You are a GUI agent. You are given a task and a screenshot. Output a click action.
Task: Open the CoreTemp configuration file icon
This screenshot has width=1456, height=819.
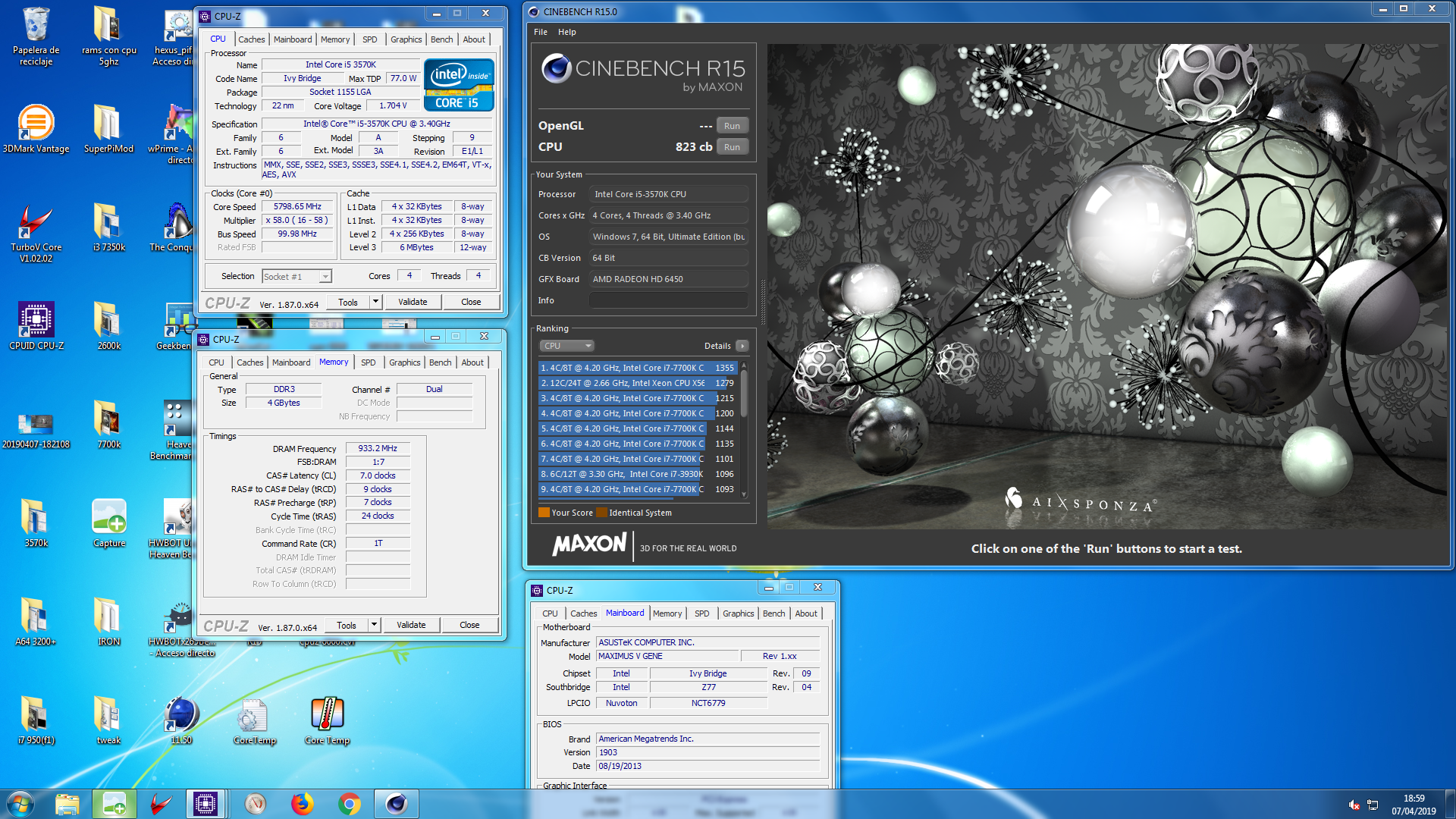(254, 720)
